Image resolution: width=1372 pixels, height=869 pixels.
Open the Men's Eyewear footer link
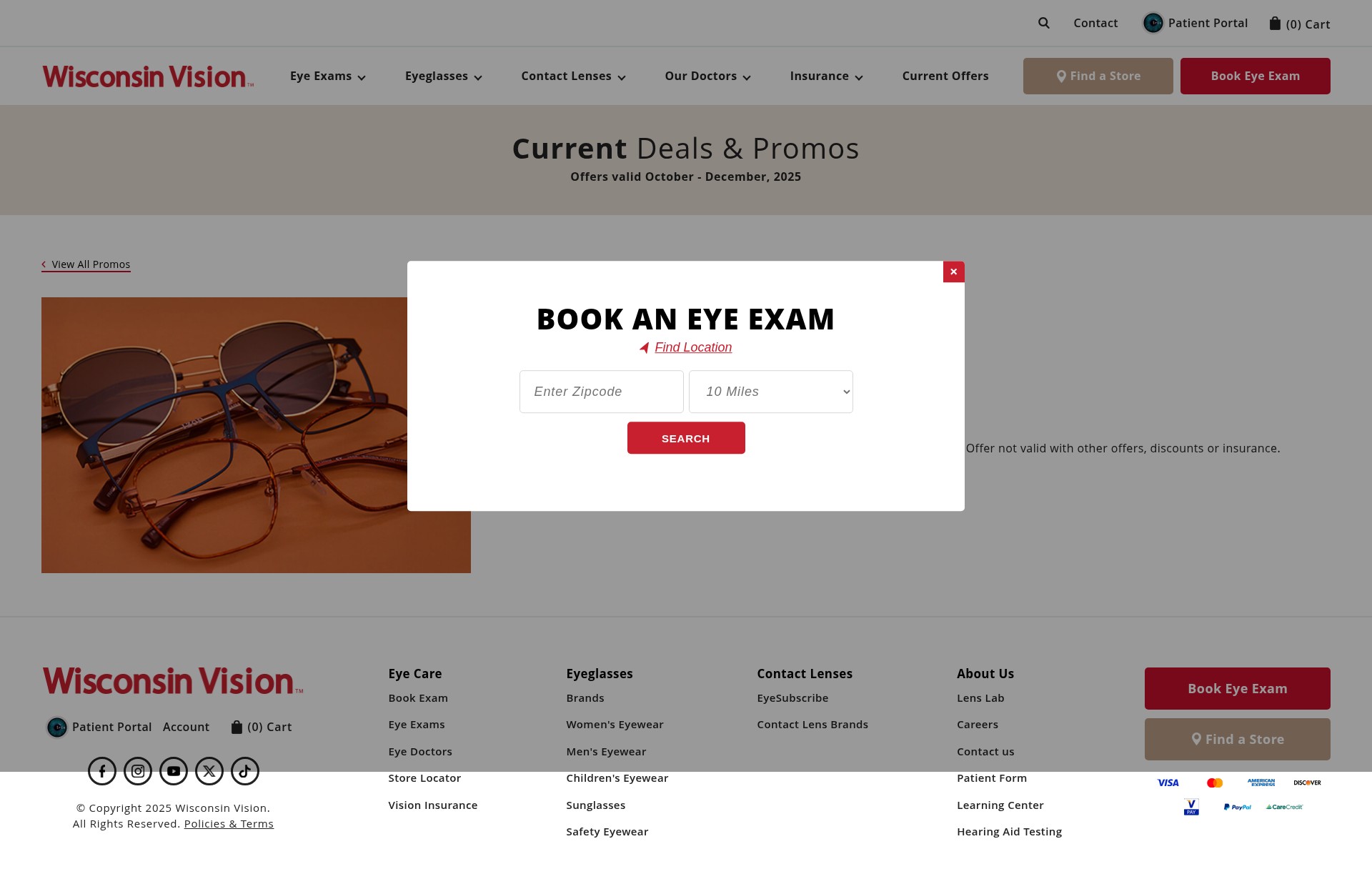(x=606, y=752)
